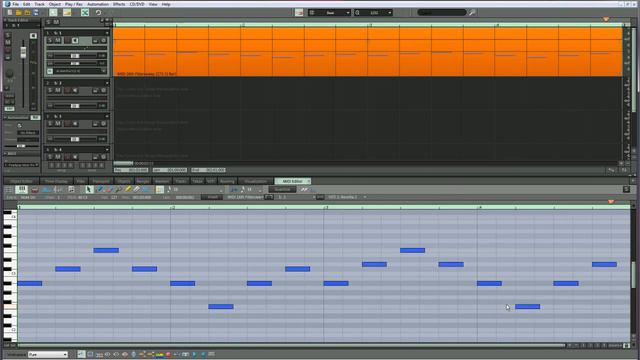Toggle the speaker monitor button on track 1
The image size is (640, 360).
point(75,40)
